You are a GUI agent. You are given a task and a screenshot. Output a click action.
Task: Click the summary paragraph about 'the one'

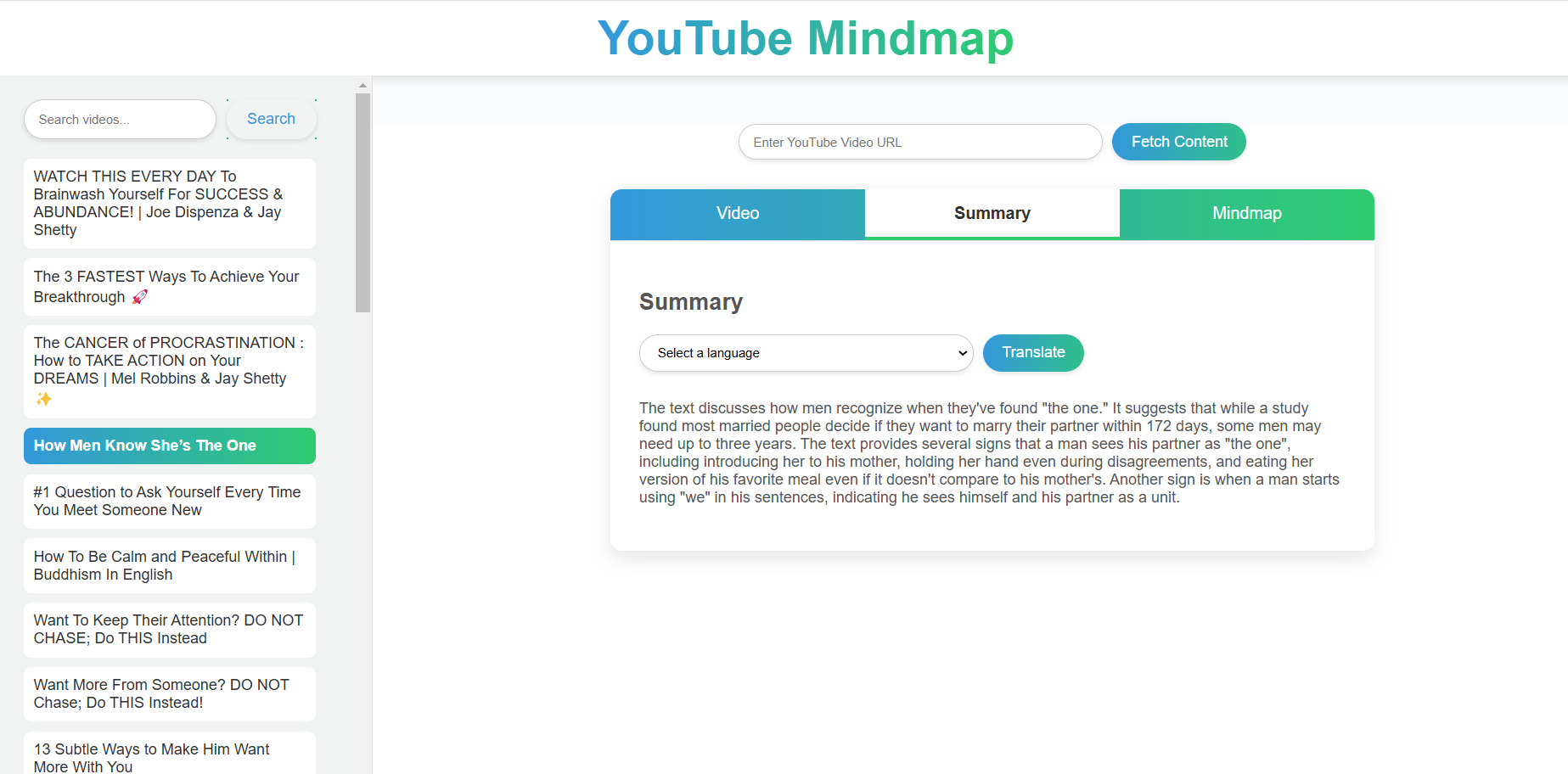click(x=990, y=452)
